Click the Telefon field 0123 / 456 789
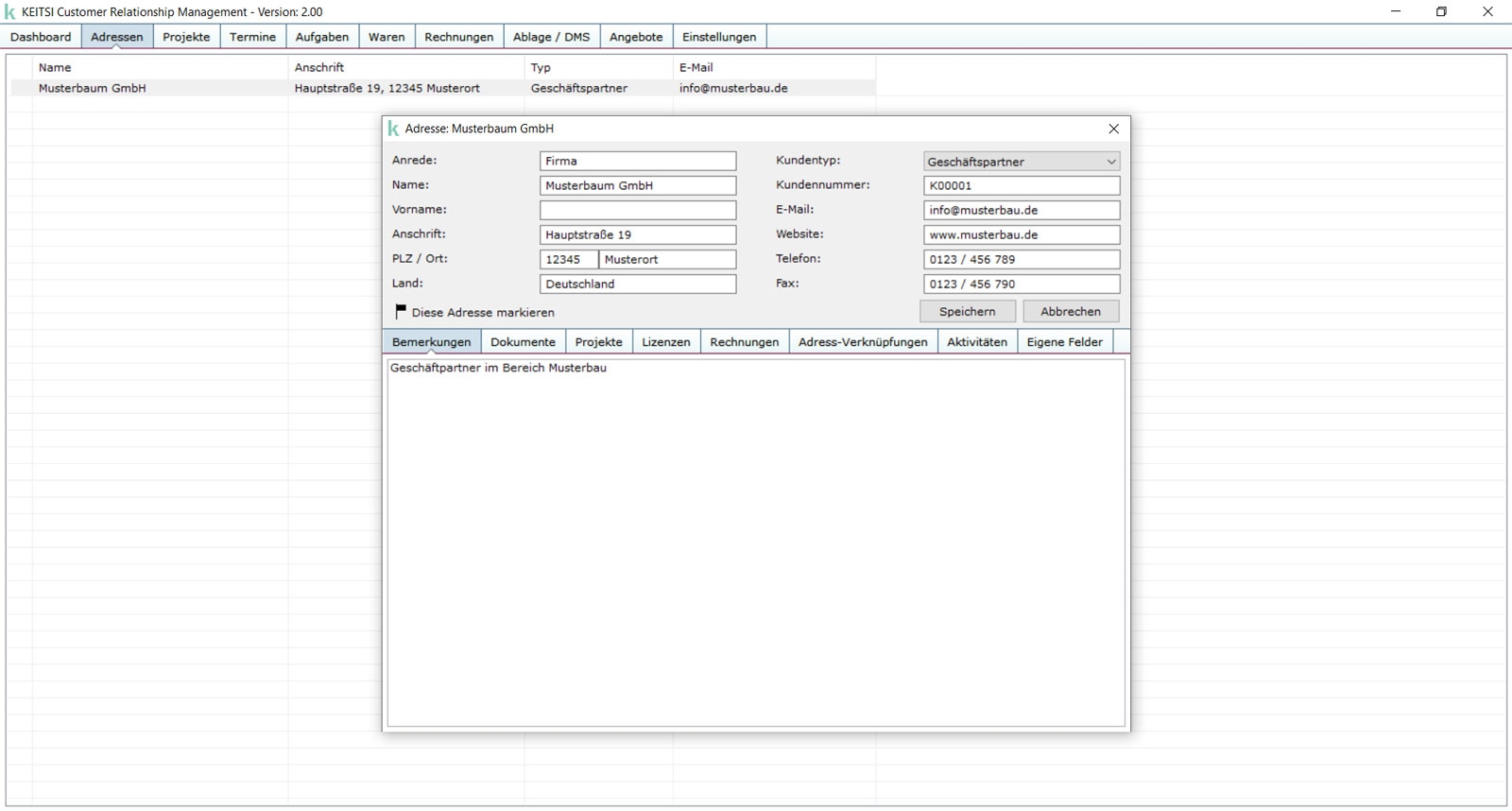This screenshot has width=1512, height=811. pyautogui.click(x=1022, y=259)
